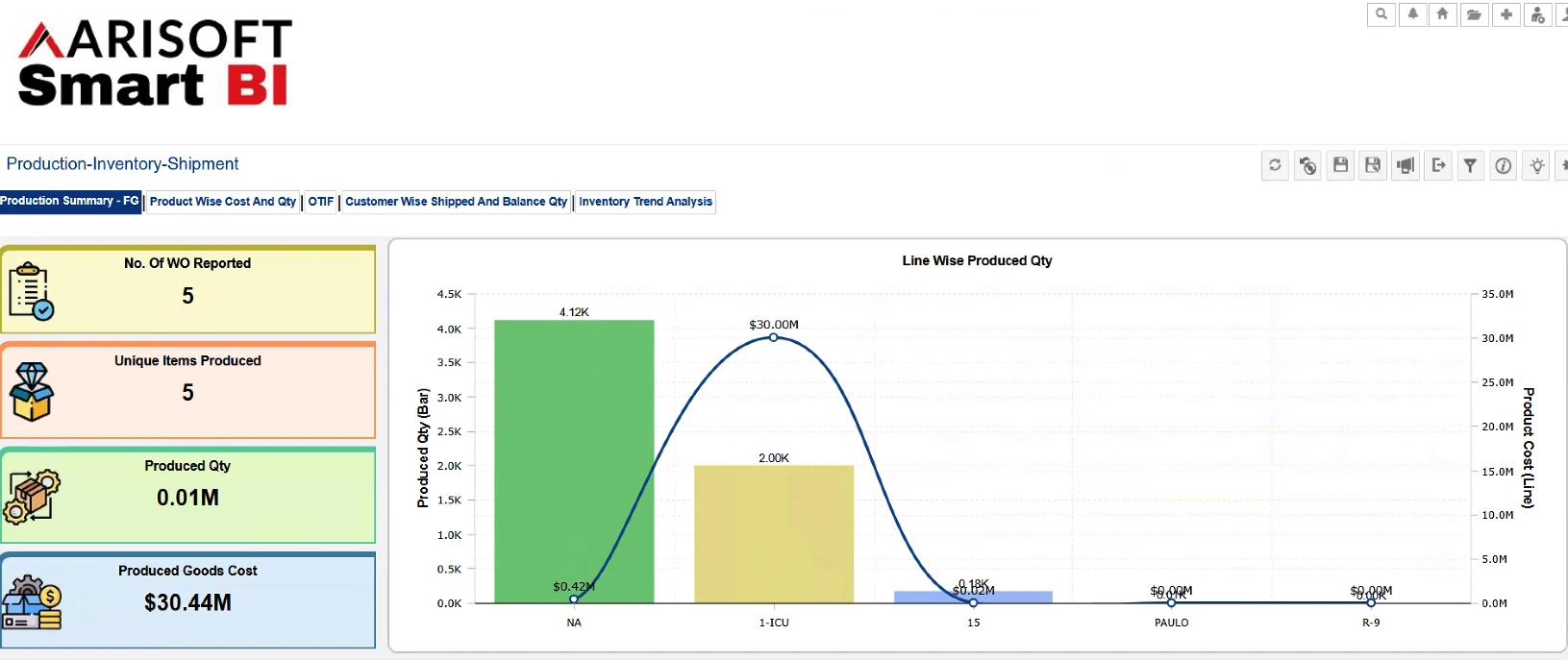Click the undo-with-globe reset icon

tap(1308, 165)
